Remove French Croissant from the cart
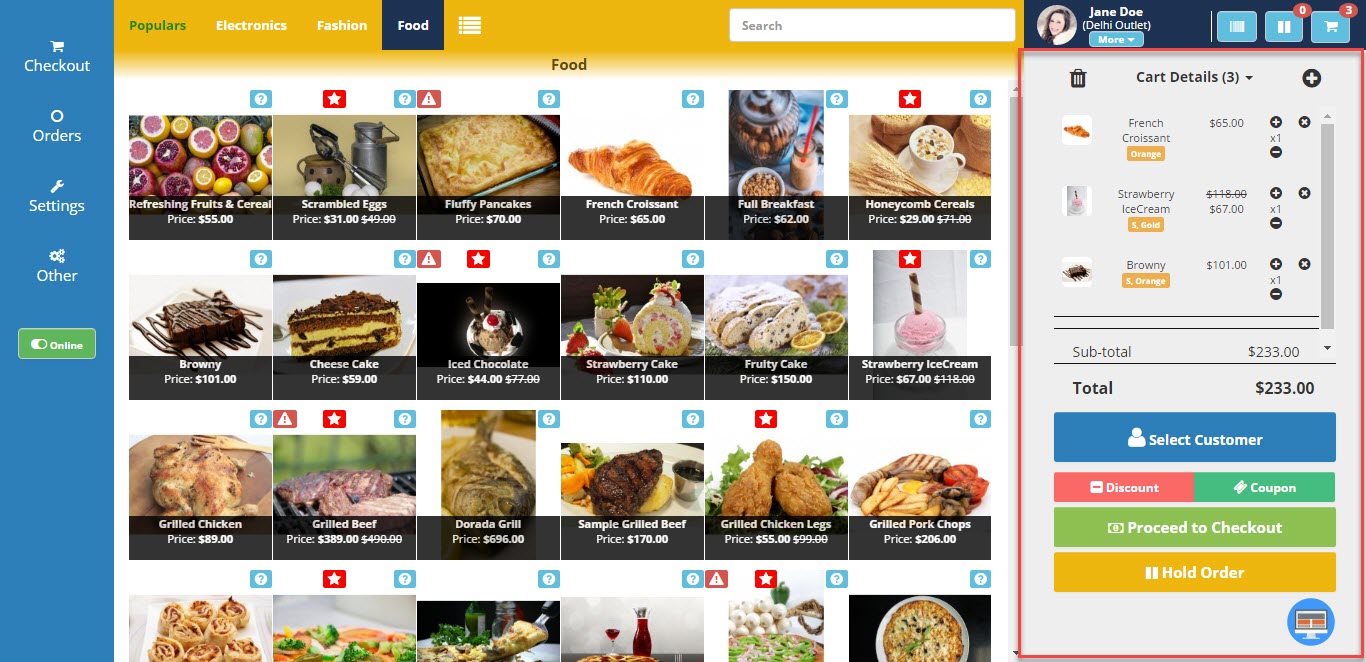 1304,122
